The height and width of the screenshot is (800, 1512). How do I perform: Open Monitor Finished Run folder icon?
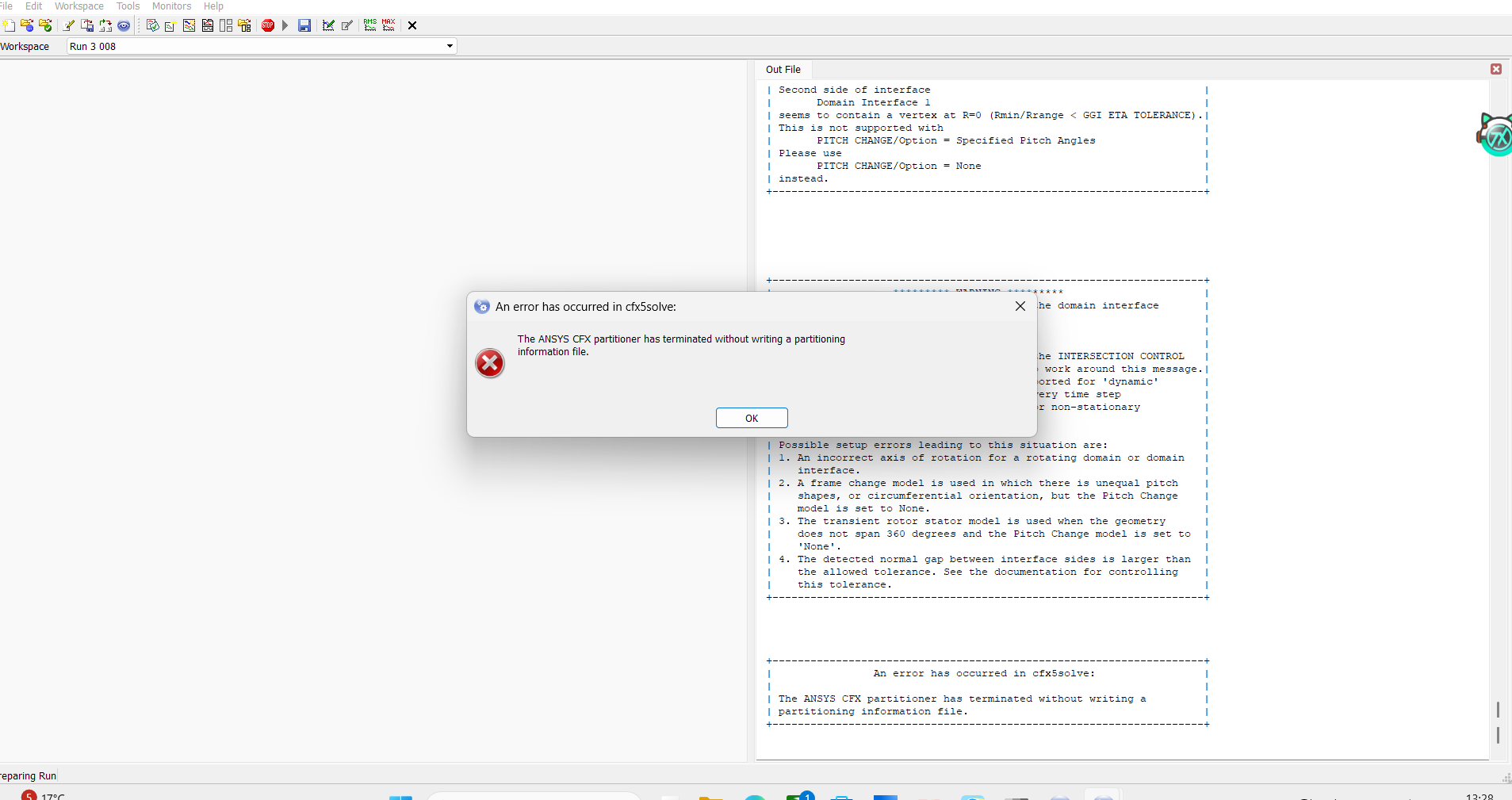(45, 25)
